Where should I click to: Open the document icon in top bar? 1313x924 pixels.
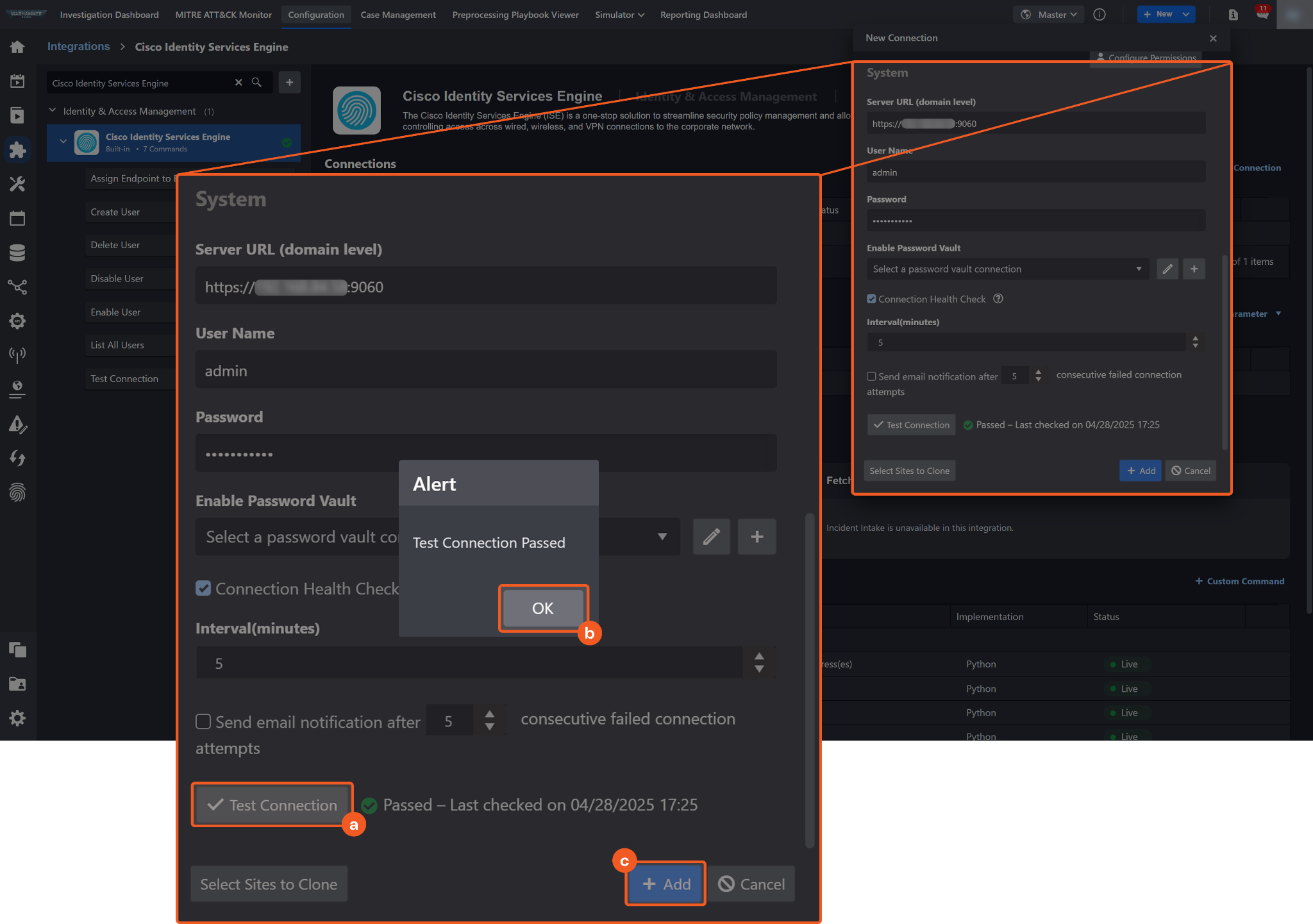(x=1233, y=14)
